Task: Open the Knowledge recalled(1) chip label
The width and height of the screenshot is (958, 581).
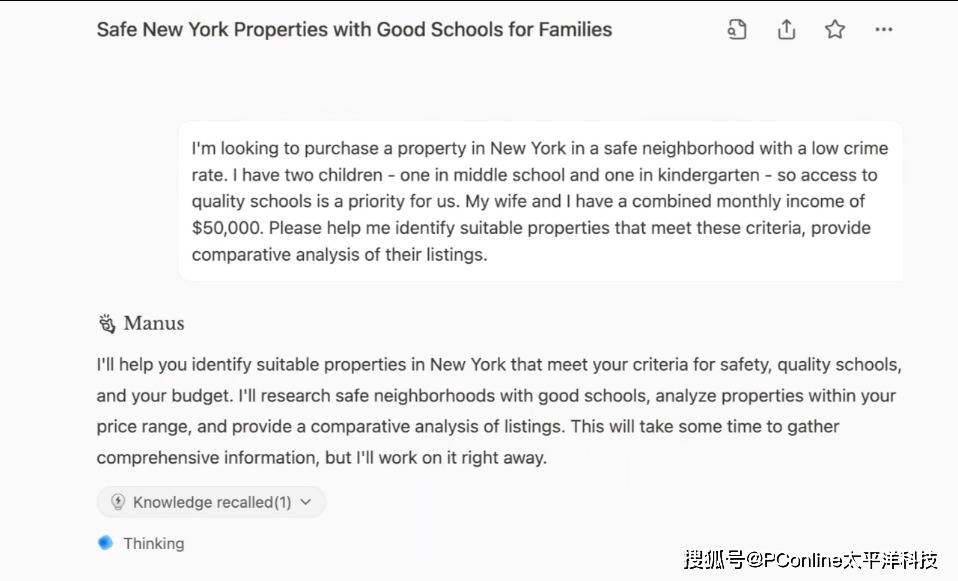Action: (x=212, y=502)
